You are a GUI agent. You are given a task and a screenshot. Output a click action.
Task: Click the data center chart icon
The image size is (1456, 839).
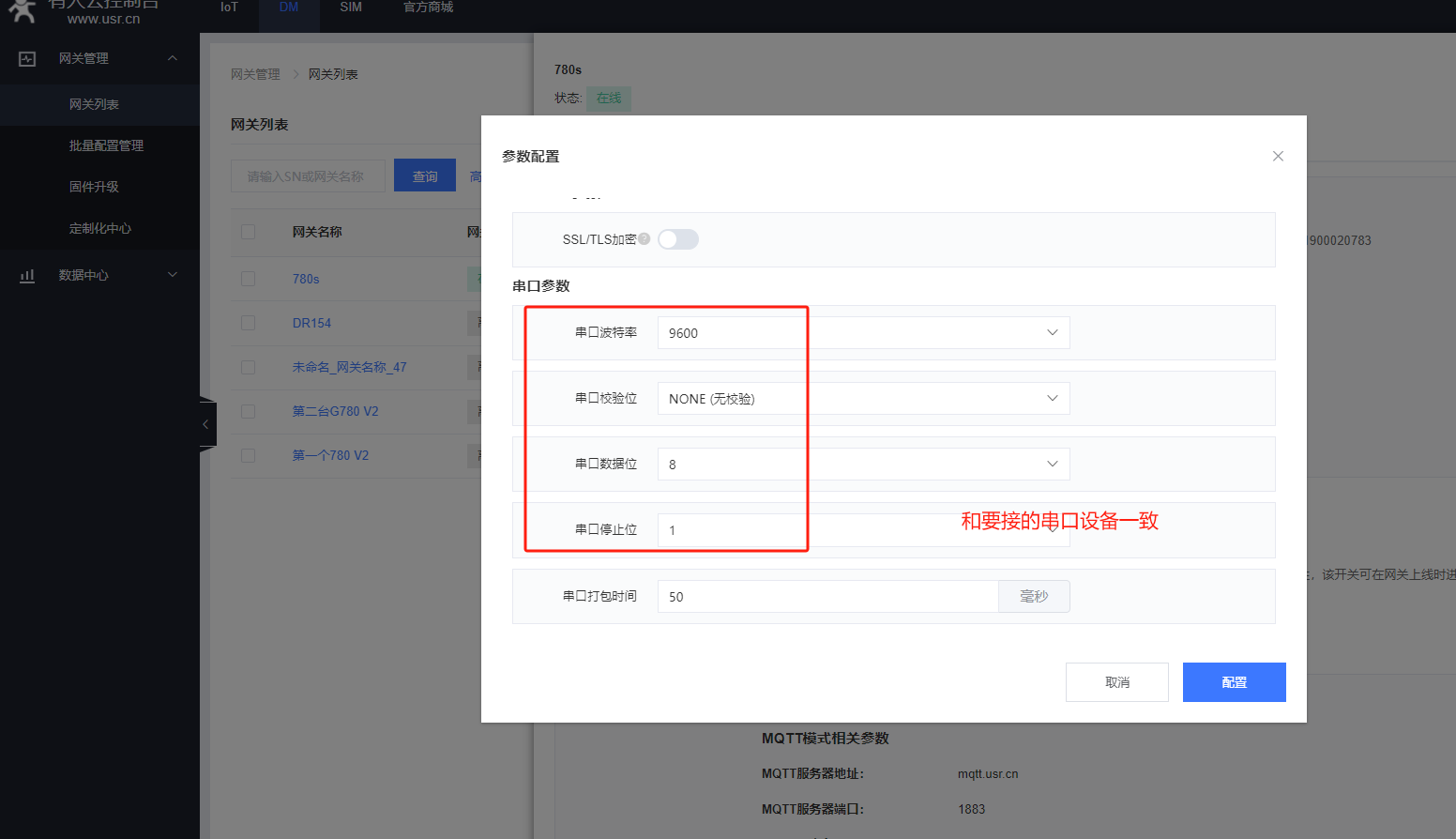click(x=27, y=275)
